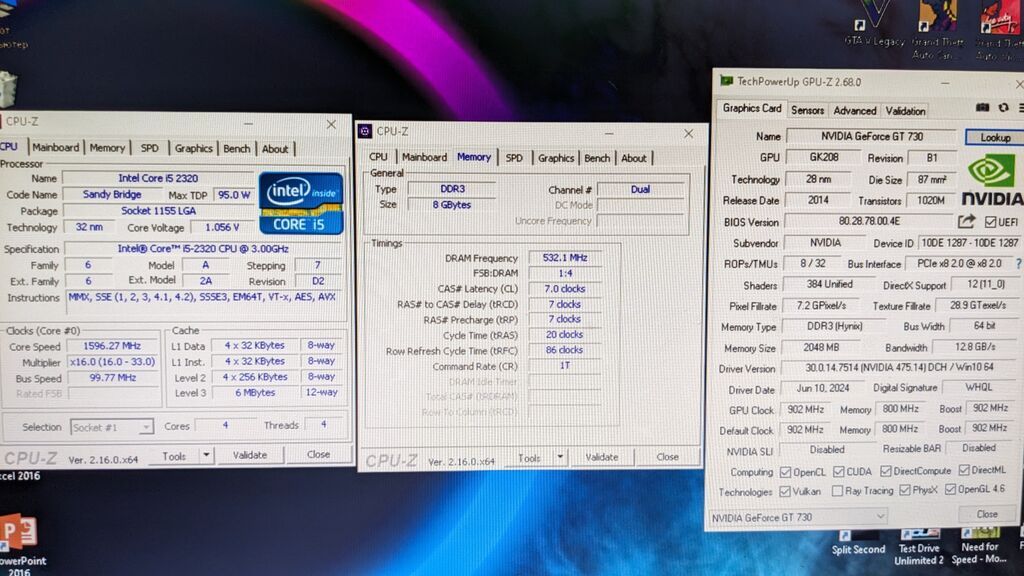Click Tools button in Memory CPU-Z window
The image size is (1024, 576).
[x=529, y=458]
